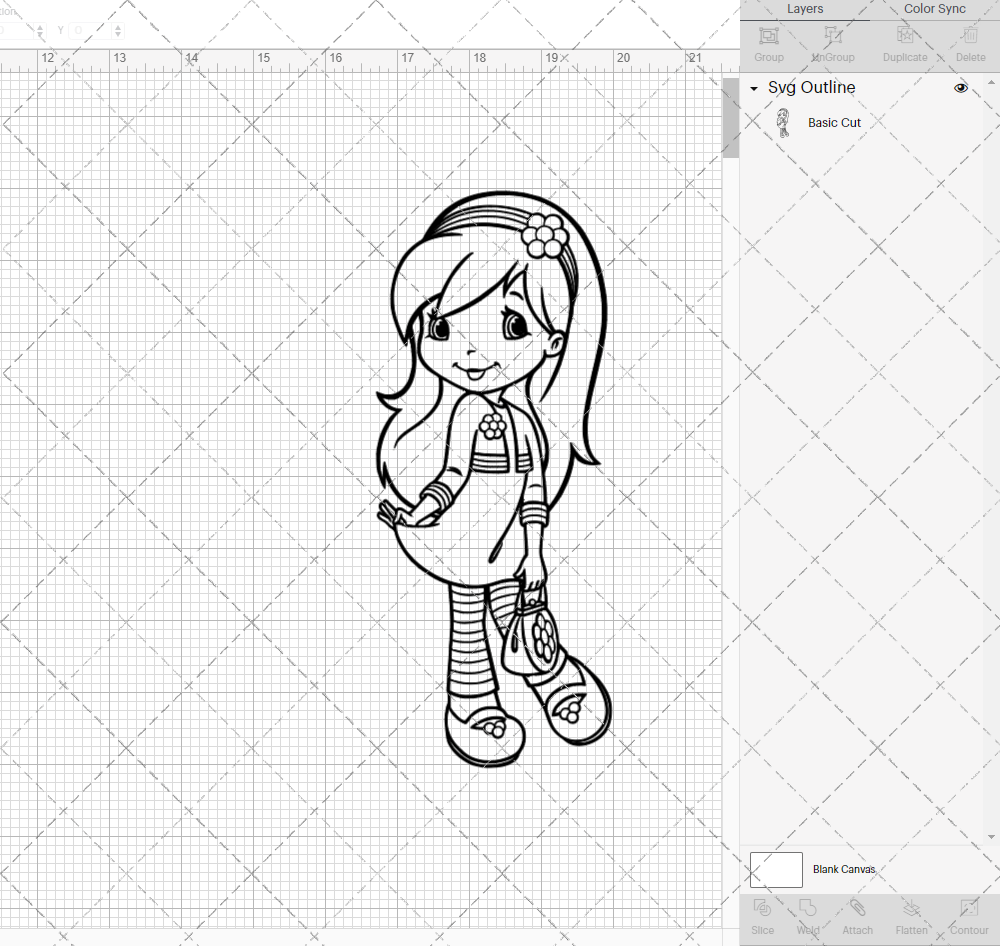
Task: Open the Layers tab
Action: [x=805, y=9]
